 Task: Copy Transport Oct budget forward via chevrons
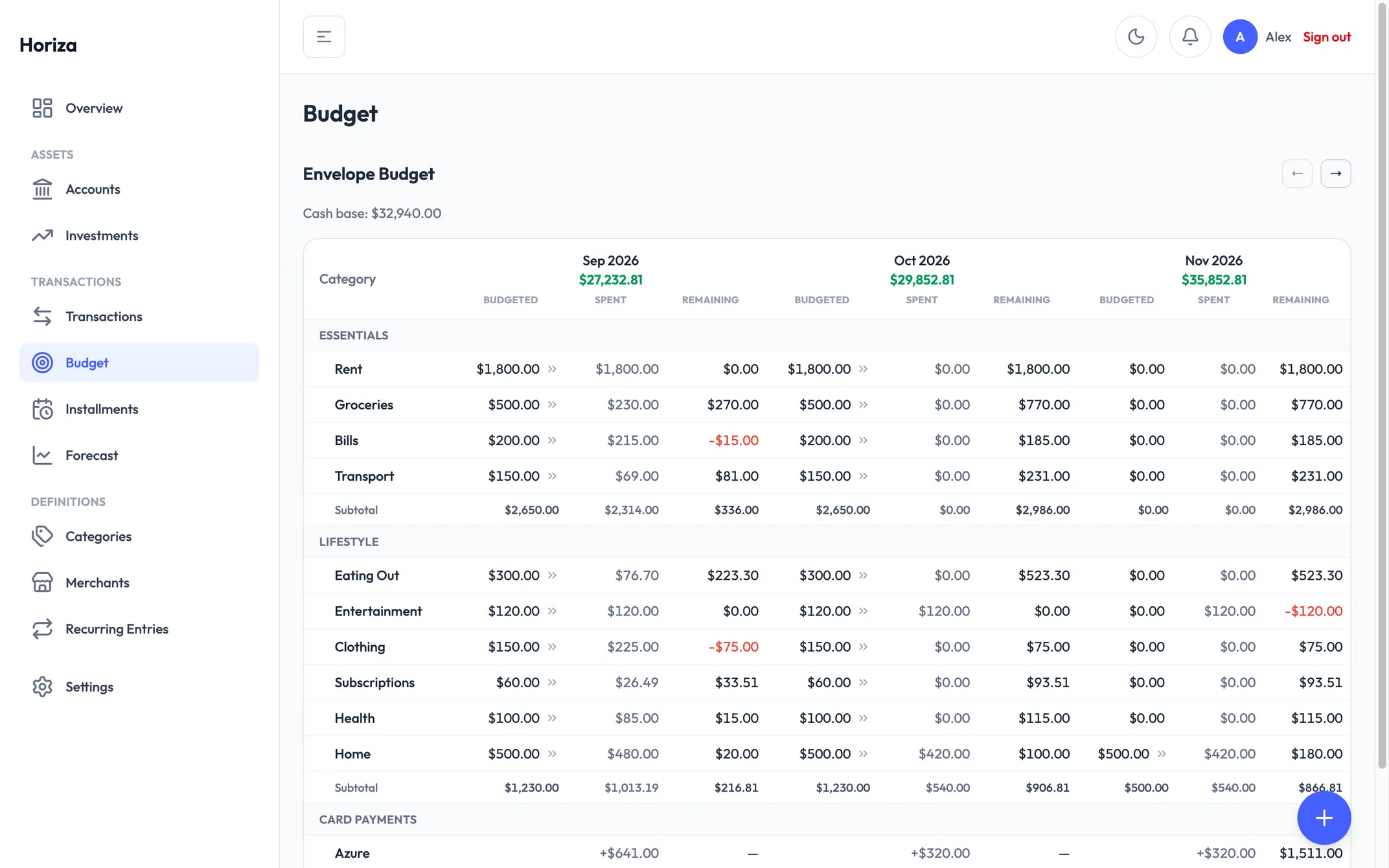(x=863, y=476)
